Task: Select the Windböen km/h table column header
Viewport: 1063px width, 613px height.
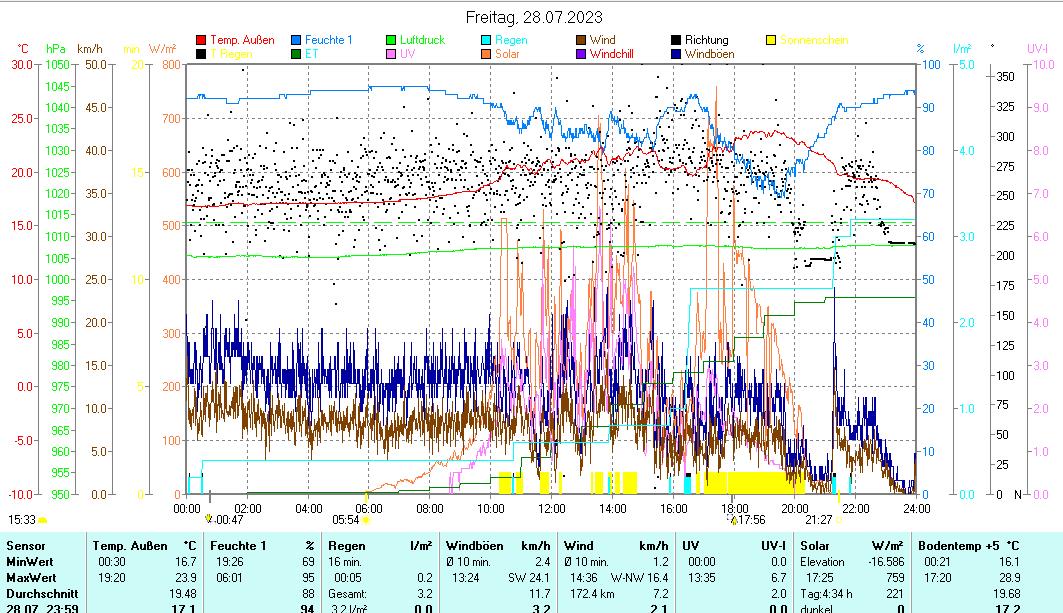Action: pyautogui.click(x=497, y=546)
